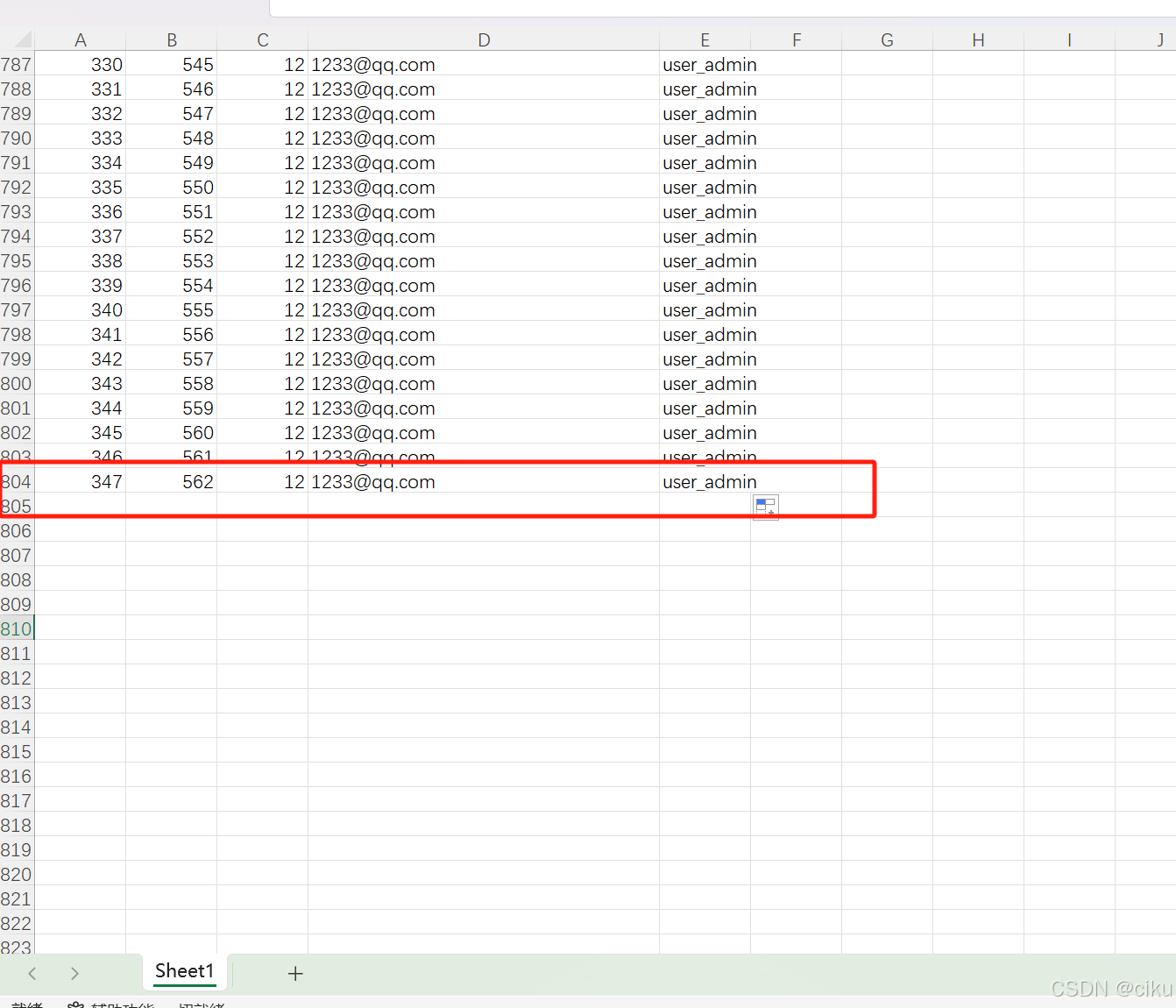This screenshot has width=1176, height=1008.
Task: Select column E header
Action: pos(705,39)
